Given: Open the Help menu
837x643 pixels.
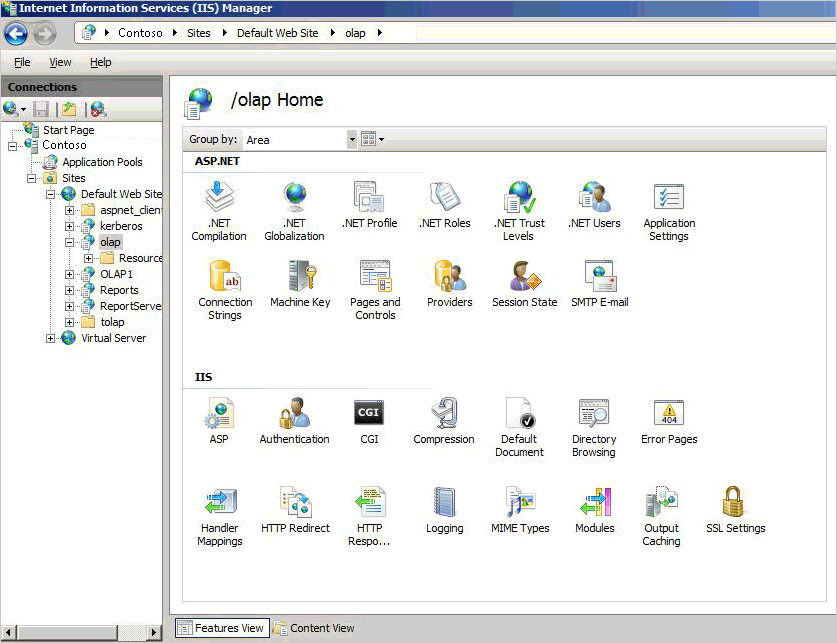Looking at the screenshot, I should [x=101, y=62].
